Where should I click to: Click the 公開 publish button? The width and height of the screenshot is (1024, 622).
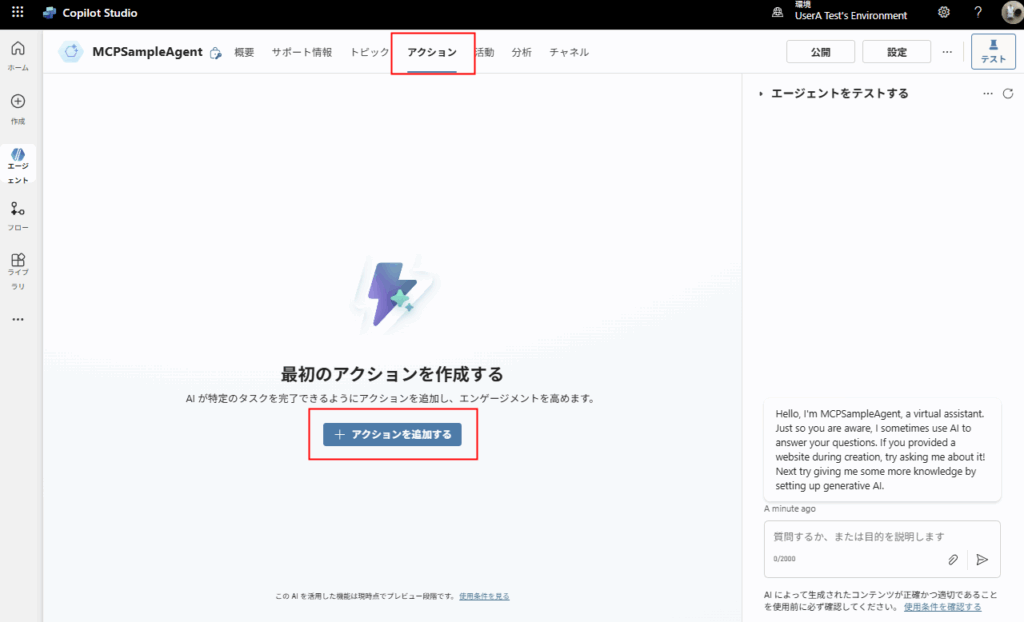tap(820, 52)
